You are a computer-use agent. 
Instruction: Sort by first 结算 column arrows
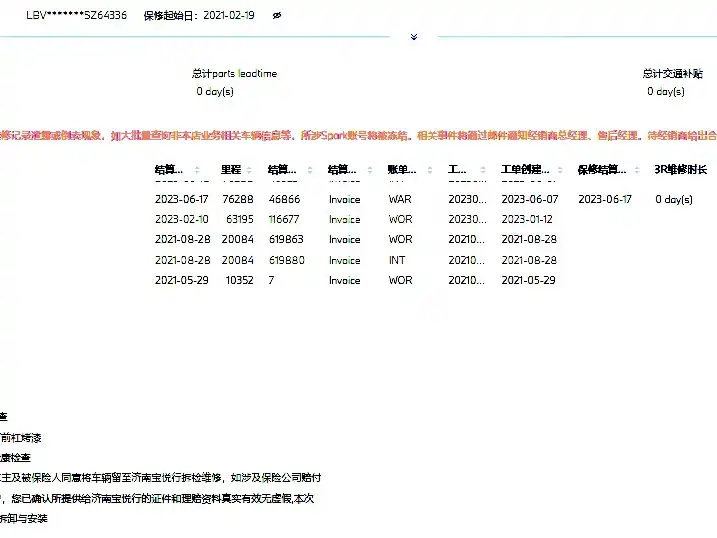click(197, 170)
